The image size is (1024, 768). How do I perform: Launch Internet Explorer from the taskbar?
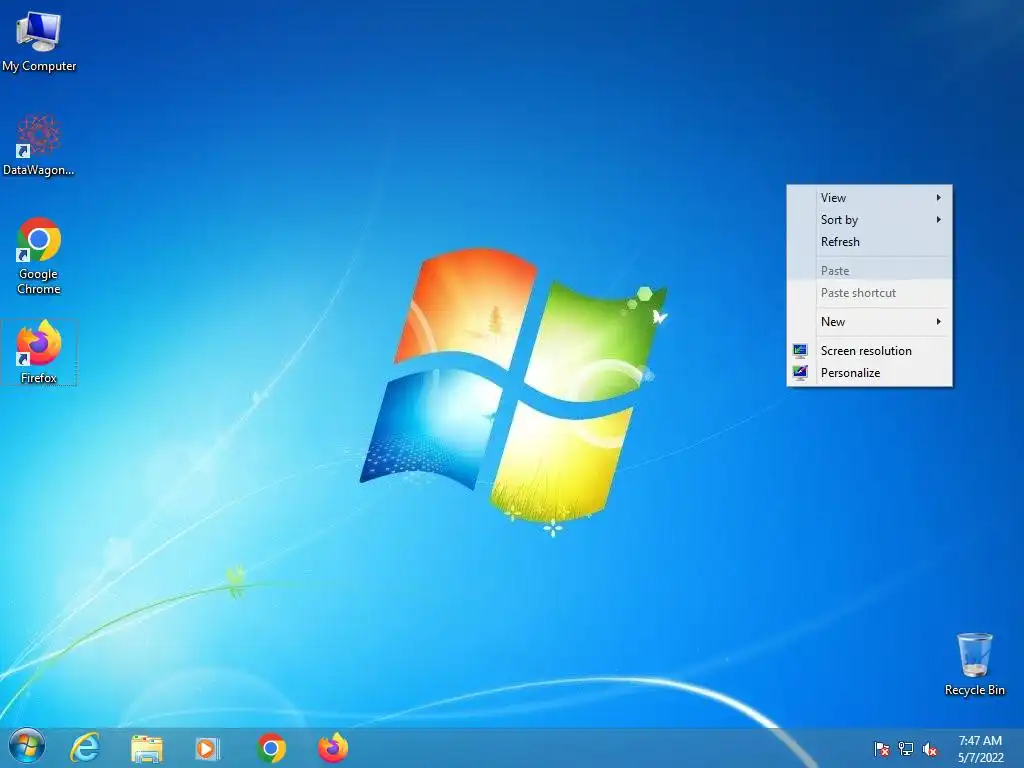tap(85, 748)
